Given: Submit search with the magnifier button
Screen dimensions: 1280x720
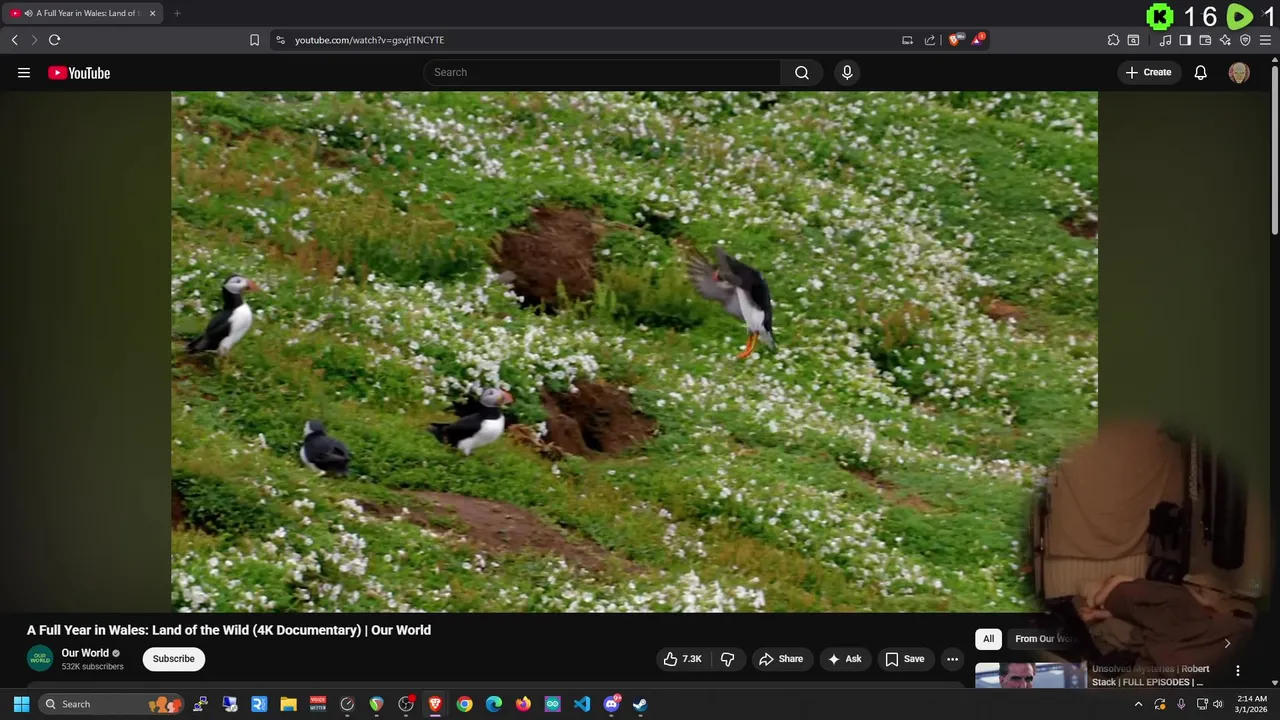Looking at the screenshot, I should [x=802, y=72].
